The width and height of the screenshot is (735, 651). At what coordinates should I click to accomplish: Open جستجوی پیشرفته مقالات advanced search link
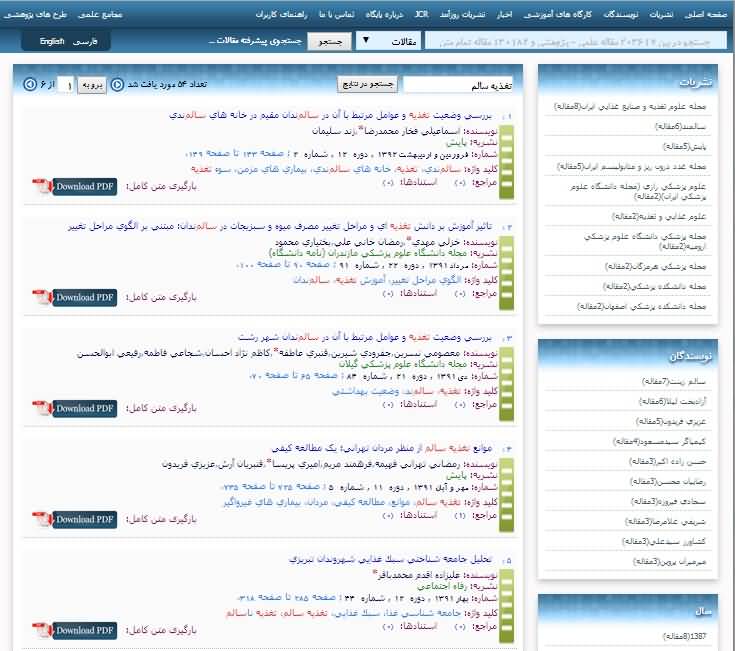[x=255, y=41]
